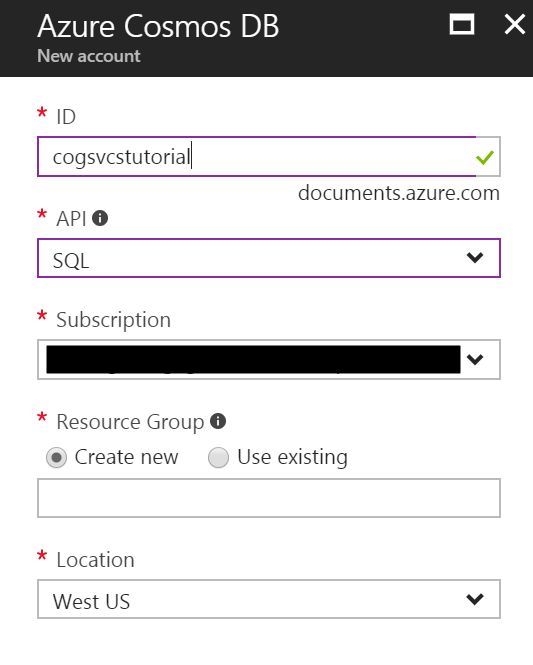533x665 pixels.
Task: Close the Azure Cosmos DB blade
Action: tap(515, 24)
